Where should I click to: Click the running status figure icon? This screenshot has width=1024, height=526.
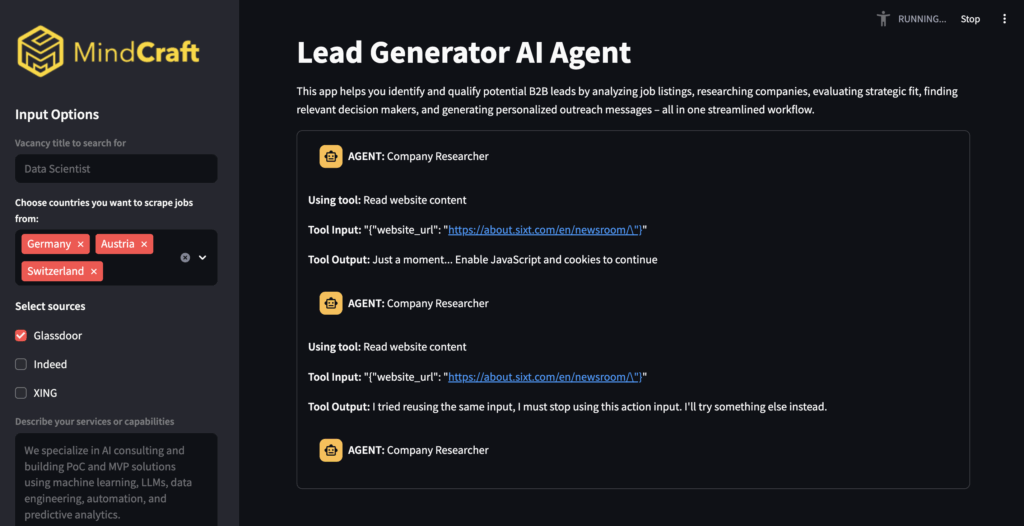(x=884, y=19)
